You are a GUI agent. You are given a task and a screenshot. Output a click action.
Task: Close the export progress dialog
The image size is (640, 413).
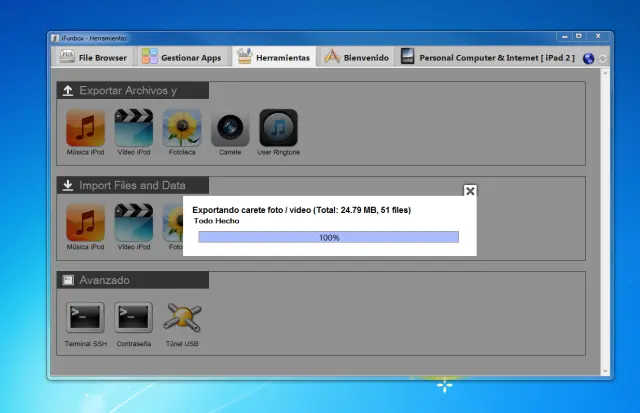pyautogui.click(x=470, y=191)
